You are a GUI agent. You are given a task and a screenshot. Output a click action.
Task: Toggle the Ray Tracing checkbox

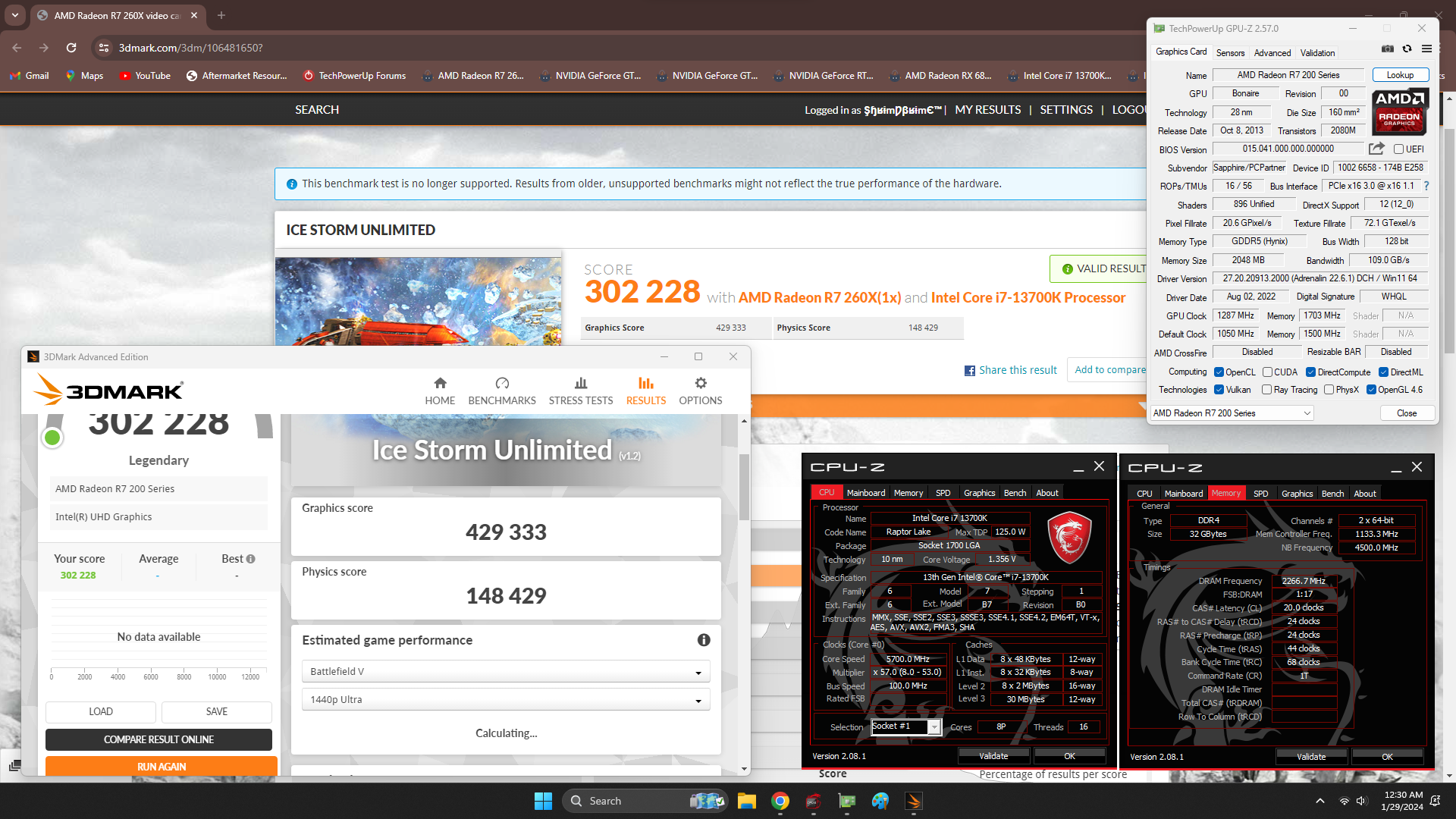pos(1266,390)
